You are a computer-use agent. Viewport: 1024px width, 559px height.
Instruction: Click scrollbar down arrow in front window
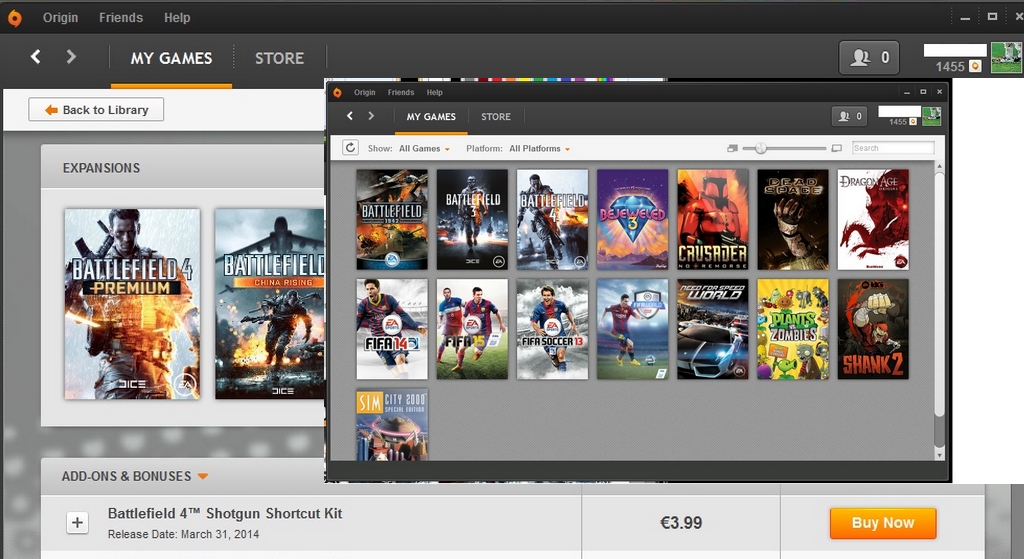[940, 455]
